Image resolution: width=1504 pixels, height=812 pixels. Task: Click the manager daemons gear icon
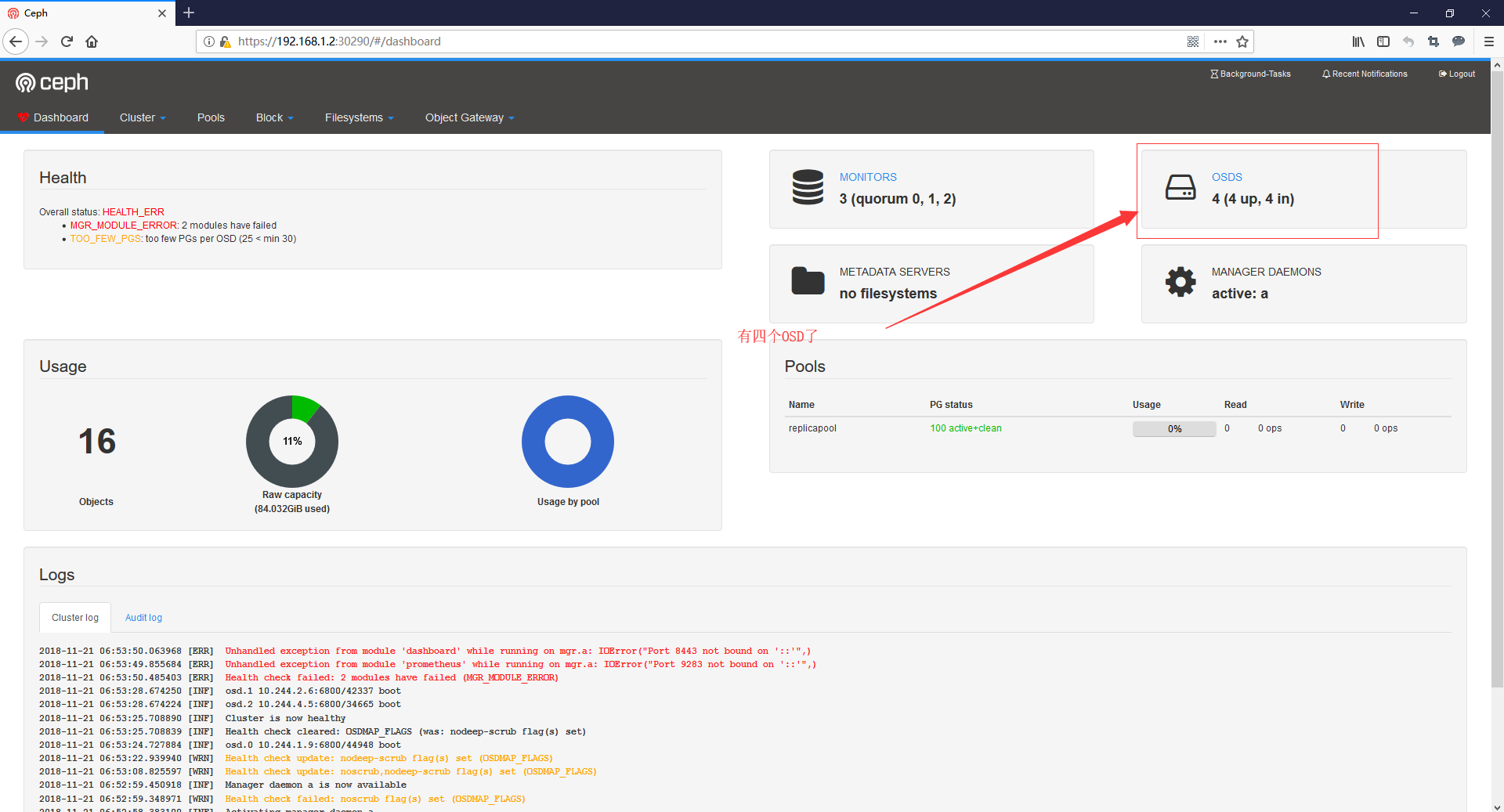1180,282
